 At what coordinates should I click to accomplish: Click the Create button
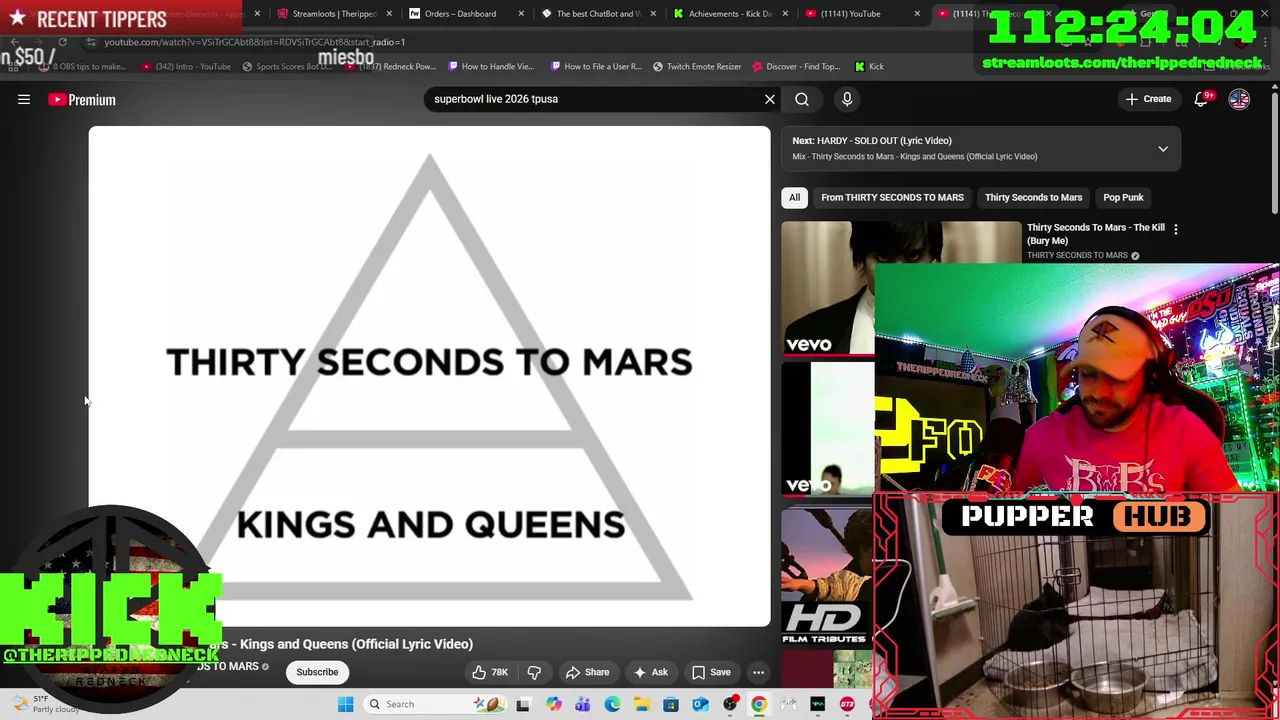pyautogui.click(x=1148, y=99)
